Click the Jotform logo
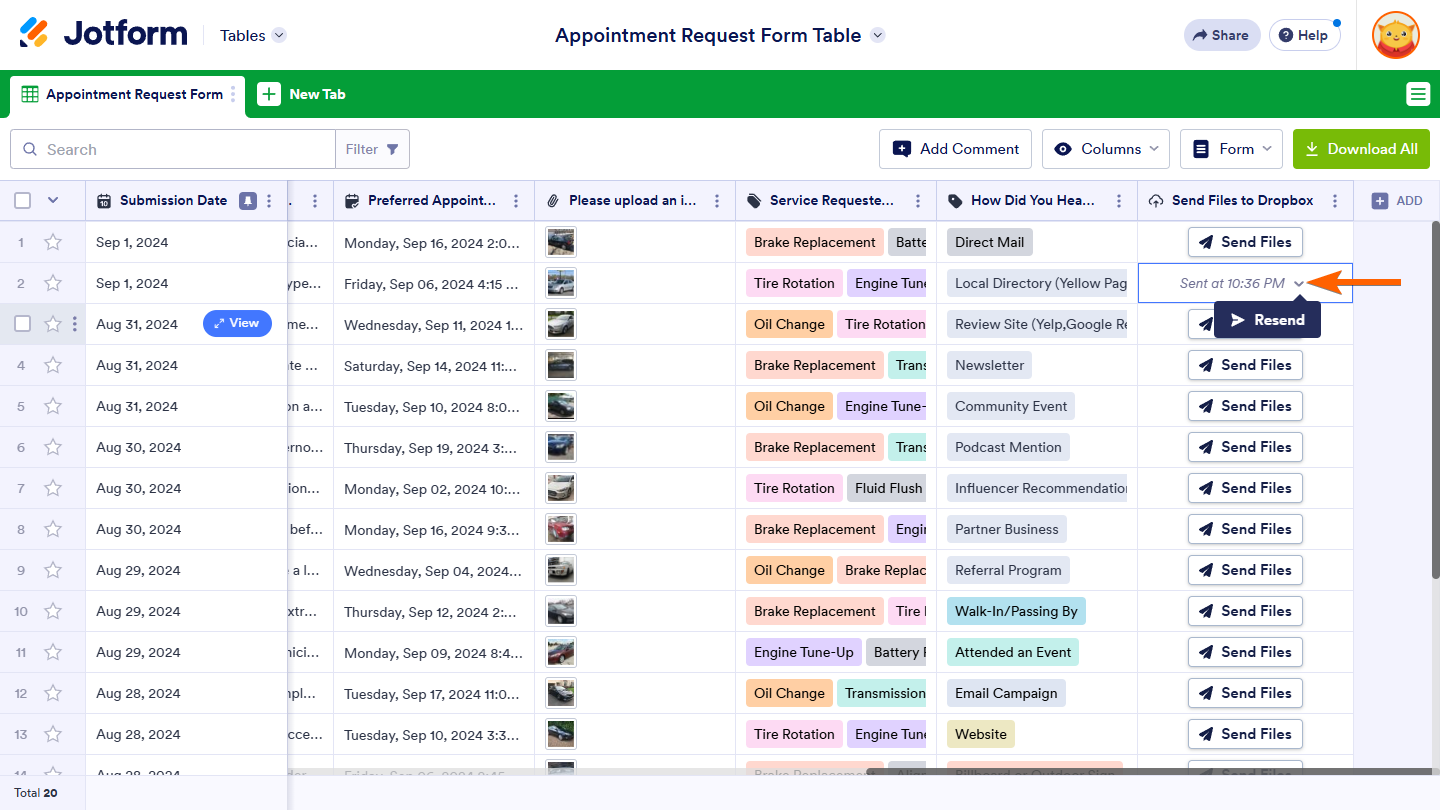The image size is (1440, 810). (x=103, y=34)
